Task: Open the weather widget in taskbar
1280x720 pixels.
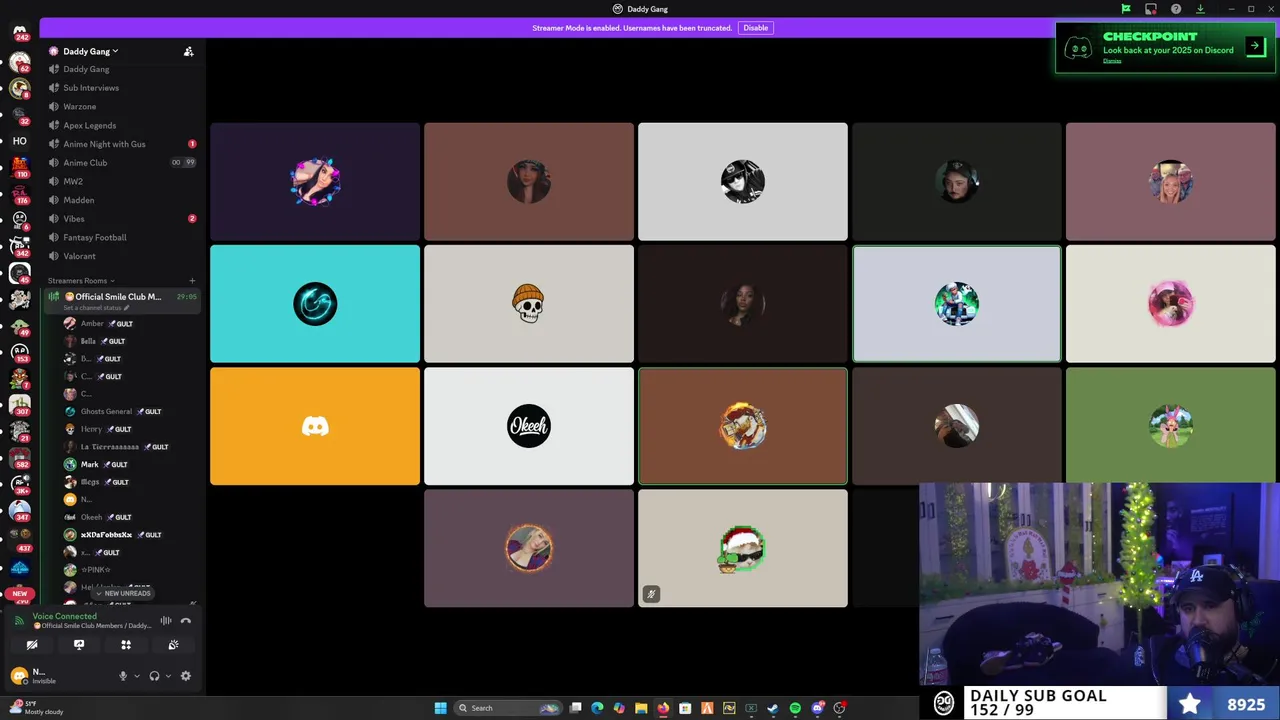Action: tap(37, 708)
